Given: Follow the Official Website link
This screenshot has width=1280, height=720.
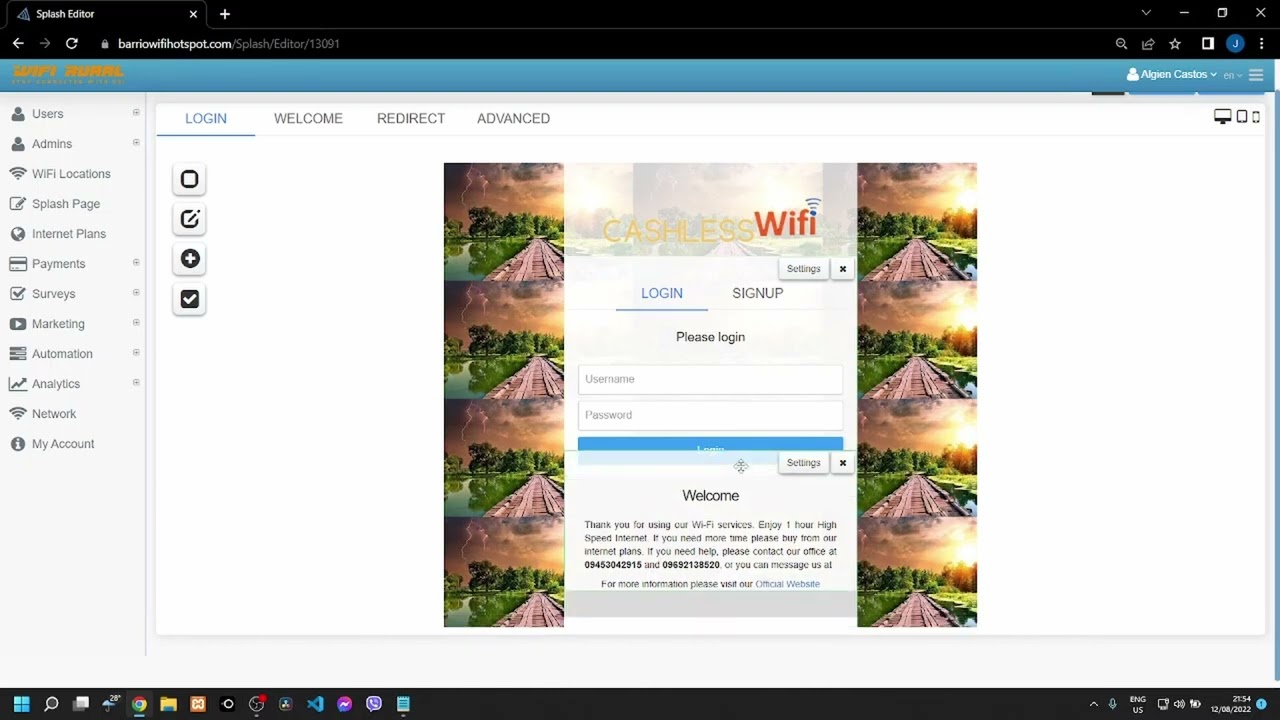Looking at the screenshot, I should click(787, 584).
